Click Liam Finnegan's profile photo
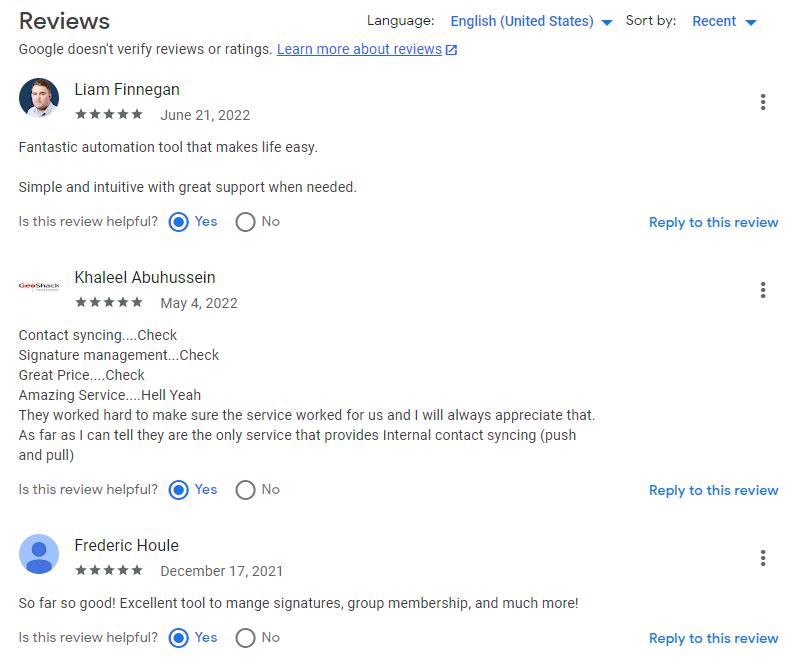 tap(39, 98)
